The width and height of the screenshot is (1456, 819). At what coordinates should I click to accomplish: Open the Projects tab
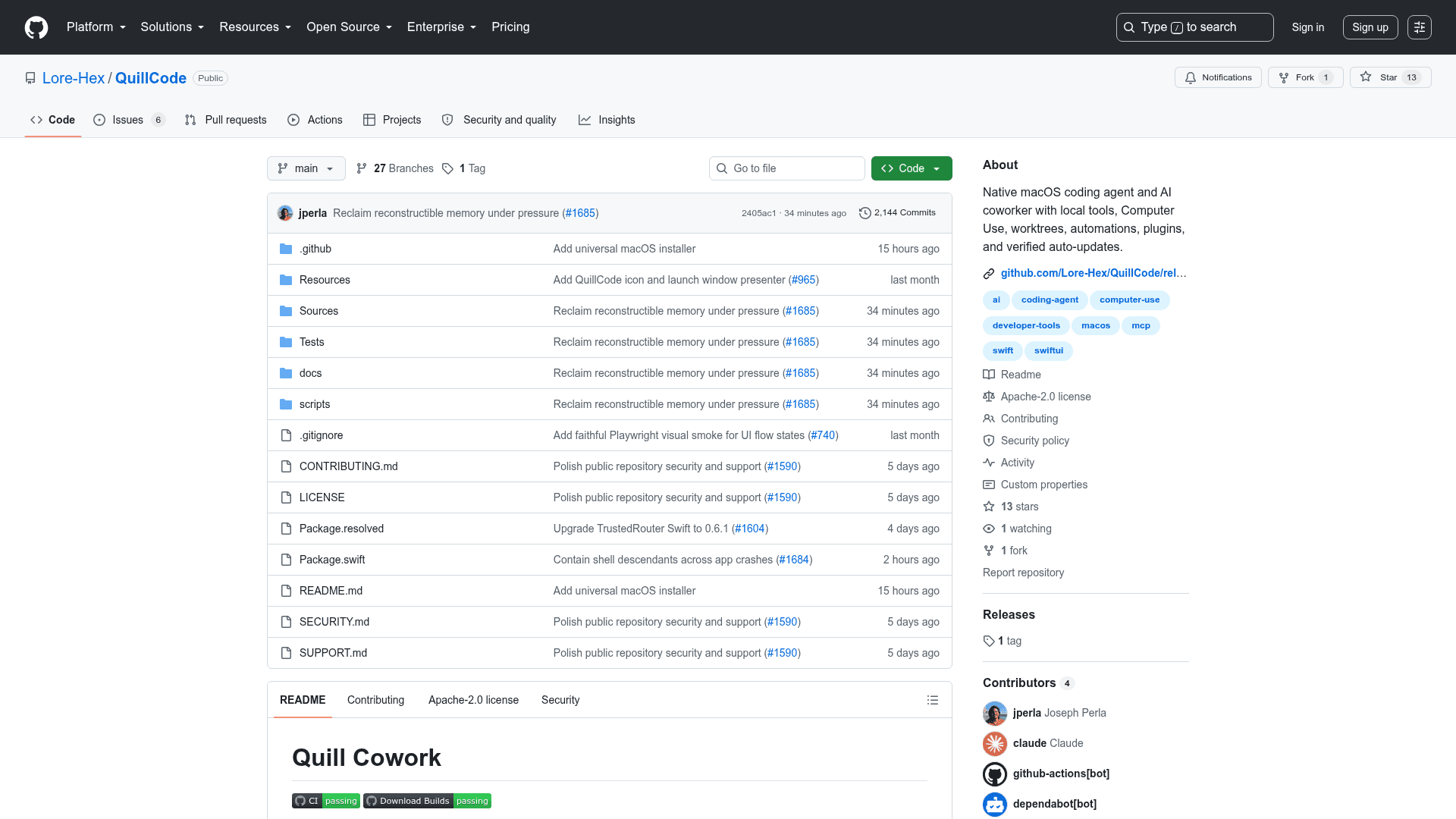(x=392, y=120)
